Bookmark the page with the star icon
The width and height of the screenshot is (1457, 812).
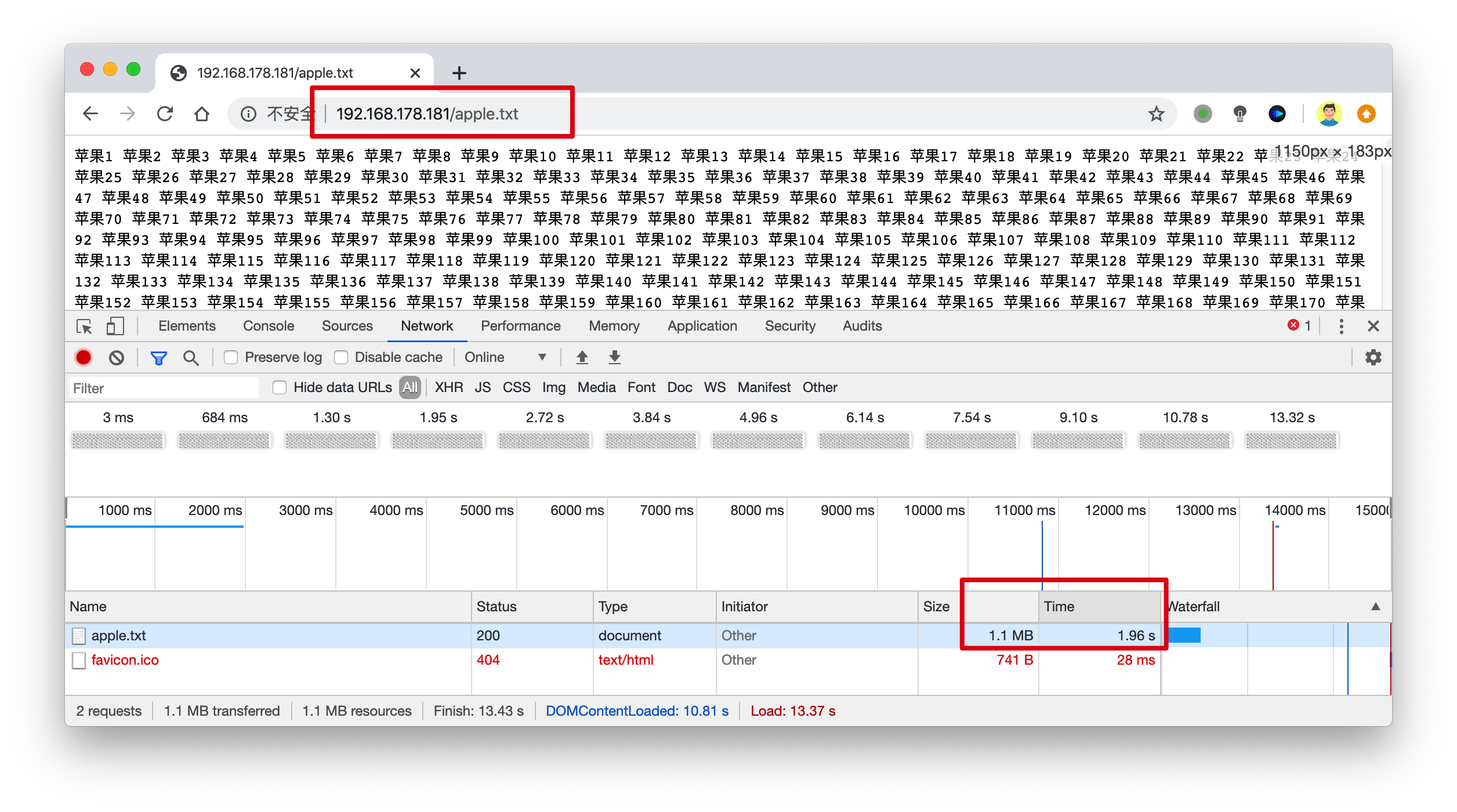1157,114
